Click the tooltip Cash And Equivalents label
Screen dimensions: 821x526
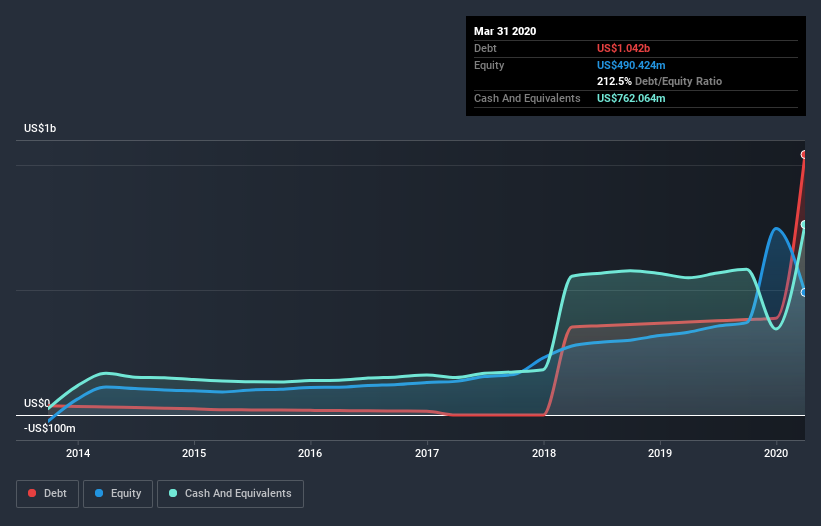coord(527,98)
